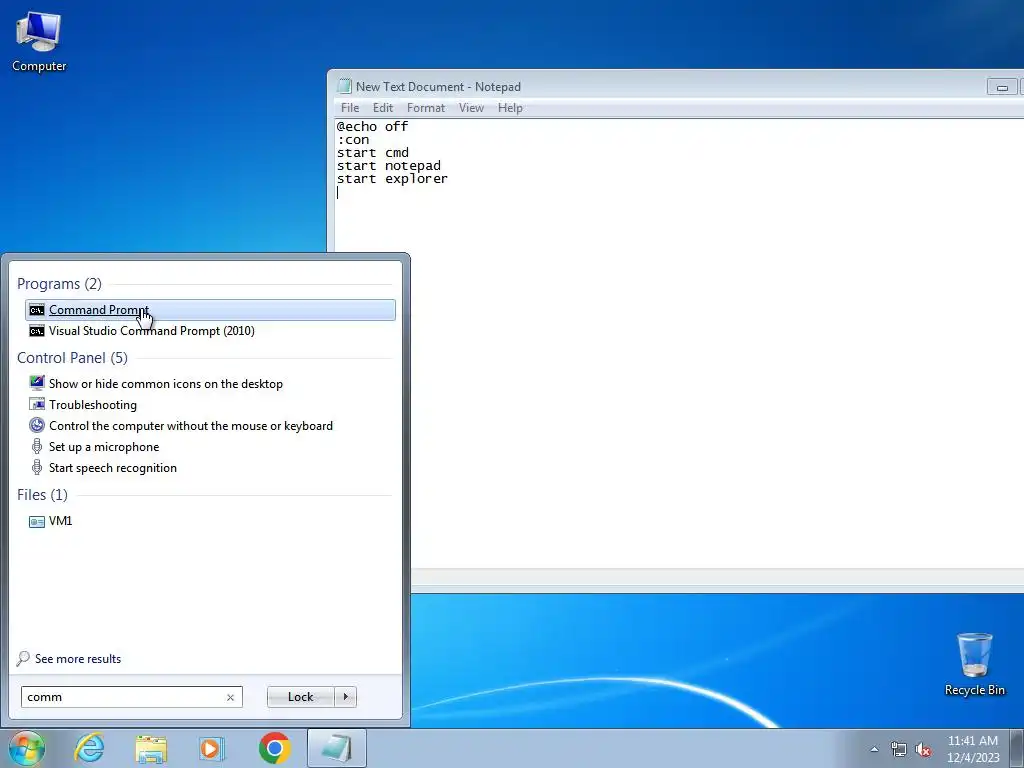Screen dimensions: 1024x768
Task: Click the start menu search field containing comm
Action: [132, 697]
